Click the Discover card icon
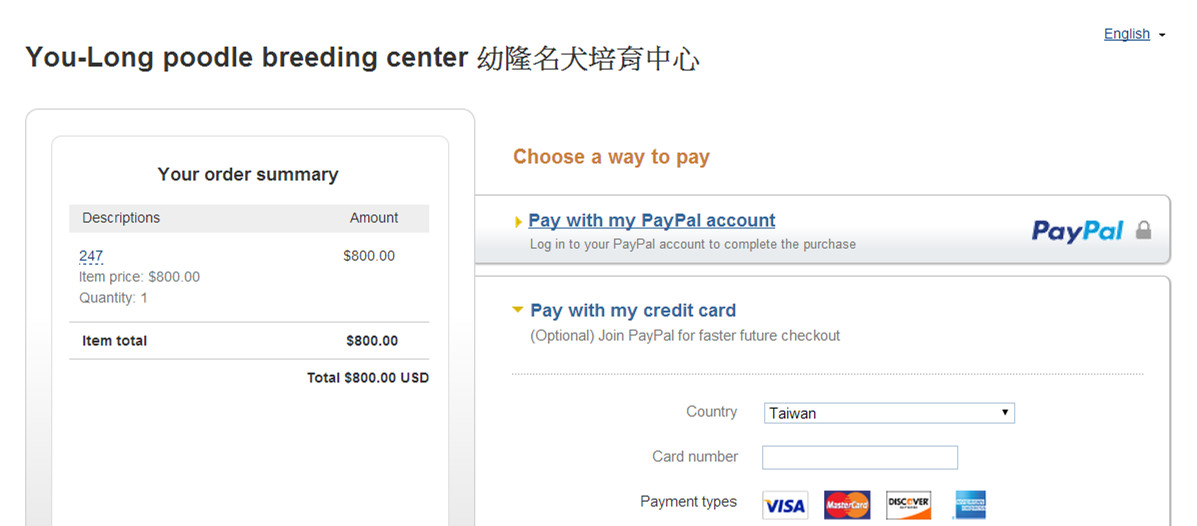Viewport: 1197px width, 526px height. click(908, 505)
